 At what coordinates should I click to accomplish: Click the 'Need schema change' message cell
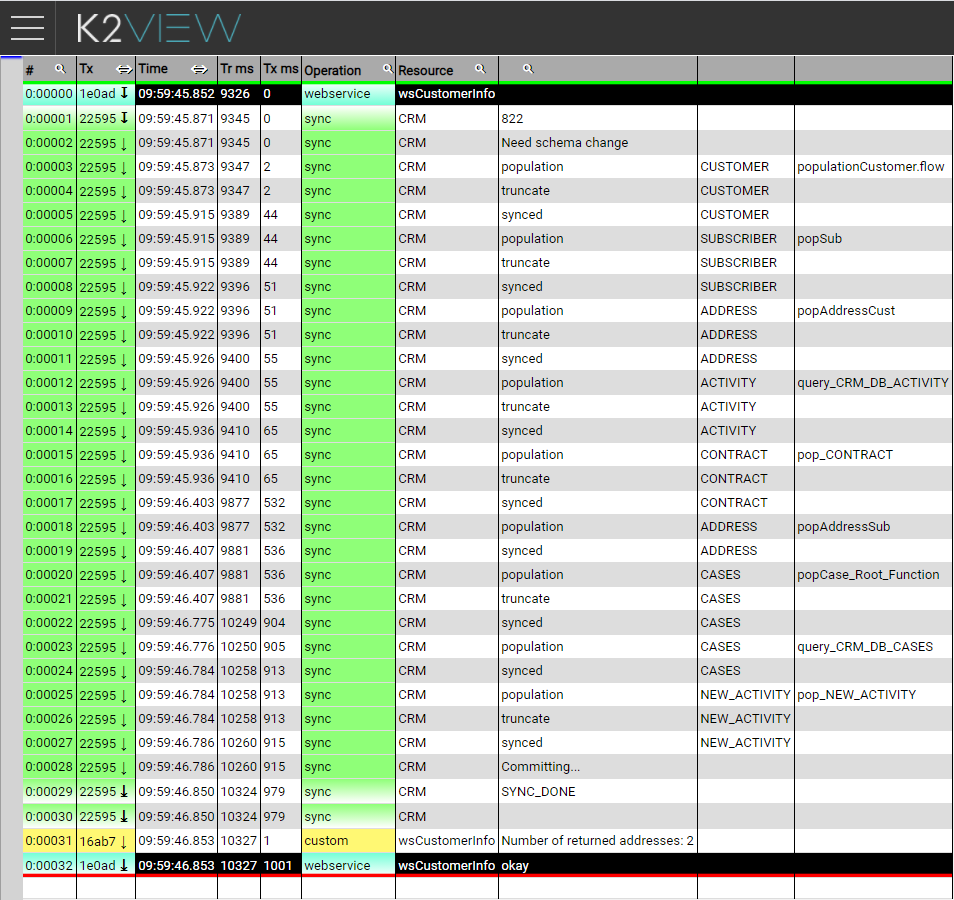564,142
